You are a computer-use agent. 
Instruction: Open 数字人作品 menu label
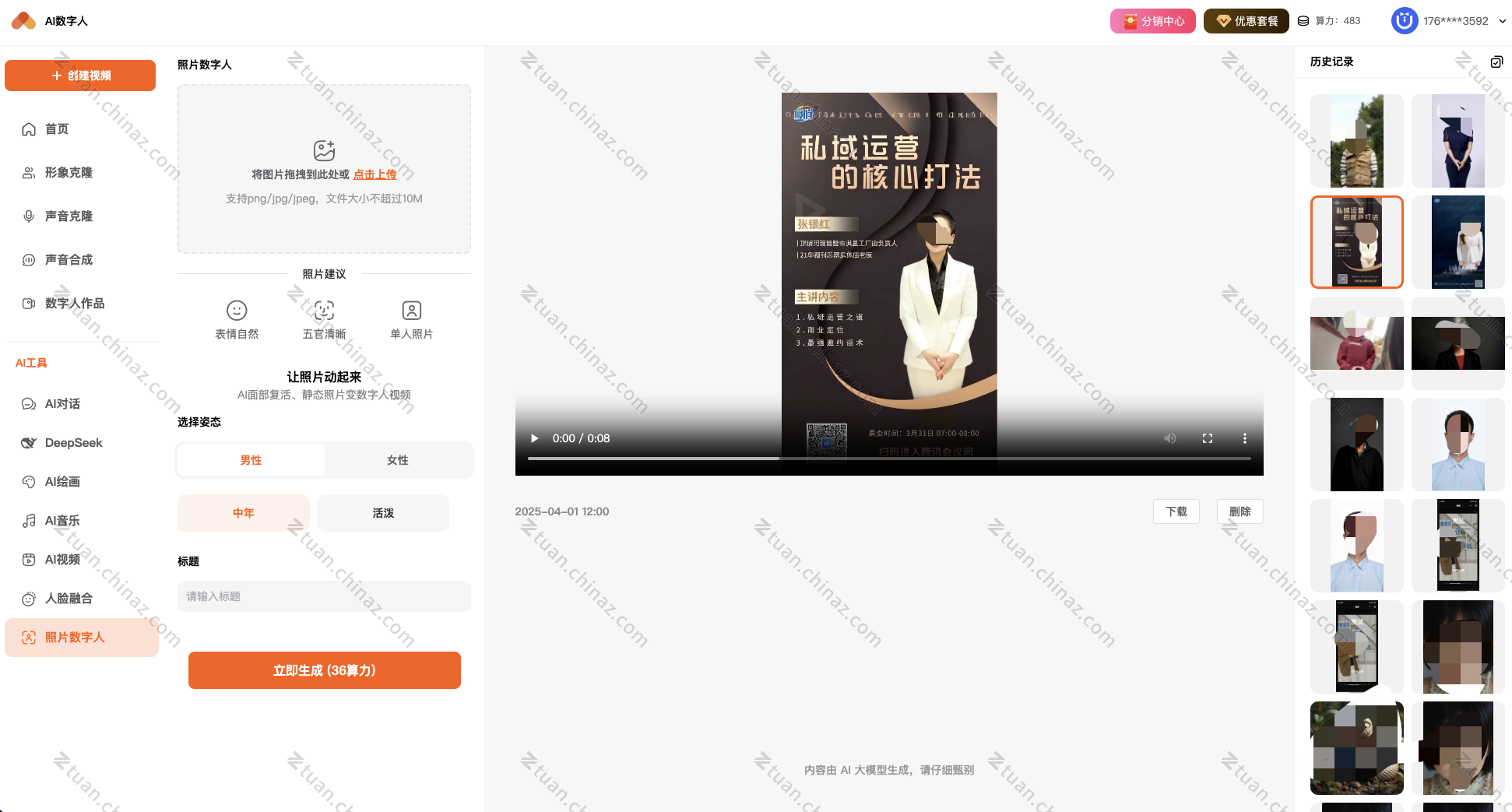(x=75, y=304)
